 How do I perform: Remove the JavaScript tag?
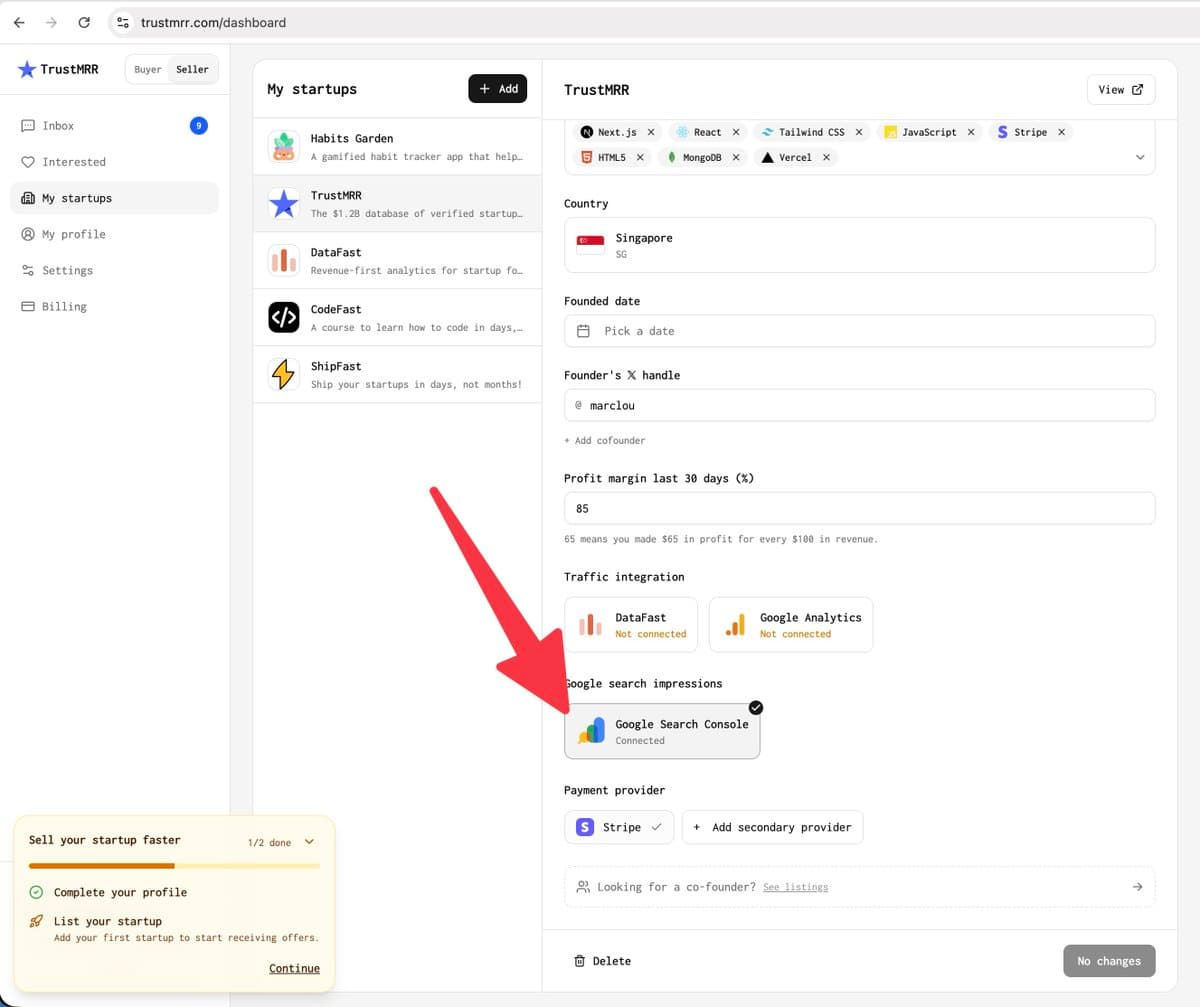click(971, 132)
